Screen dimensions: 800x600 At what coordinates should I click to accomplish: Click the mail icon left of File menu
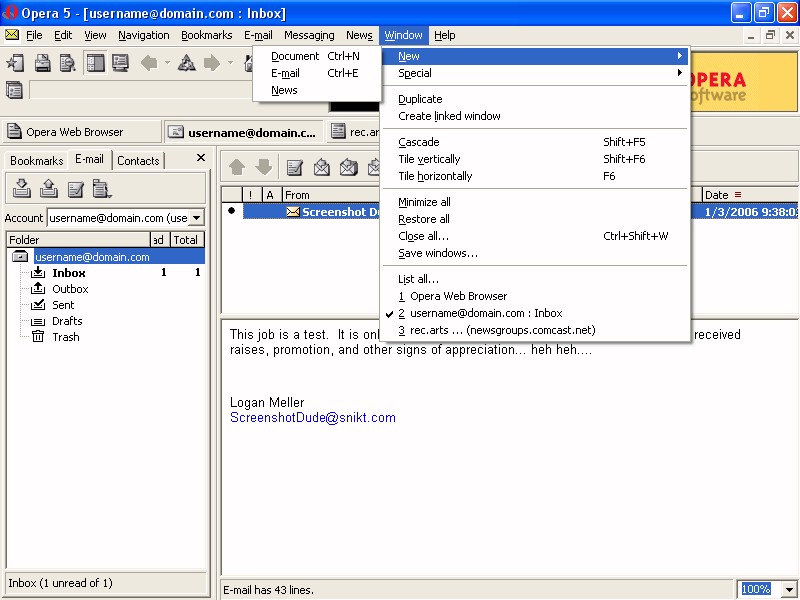tap(12, 35)
